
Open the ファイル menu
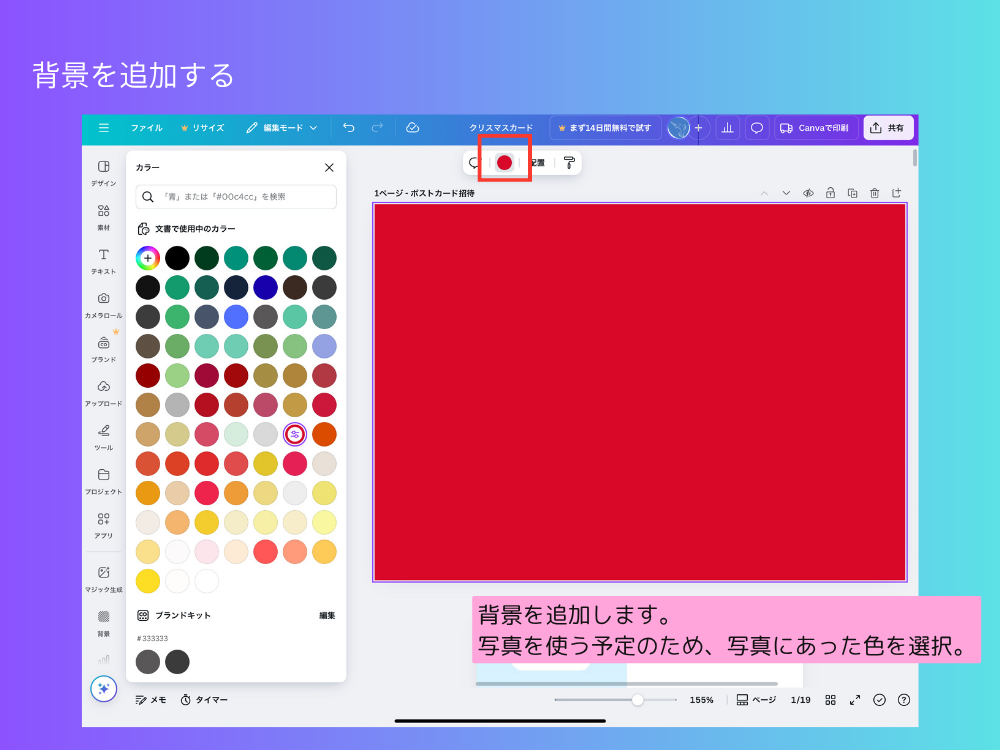145,127
